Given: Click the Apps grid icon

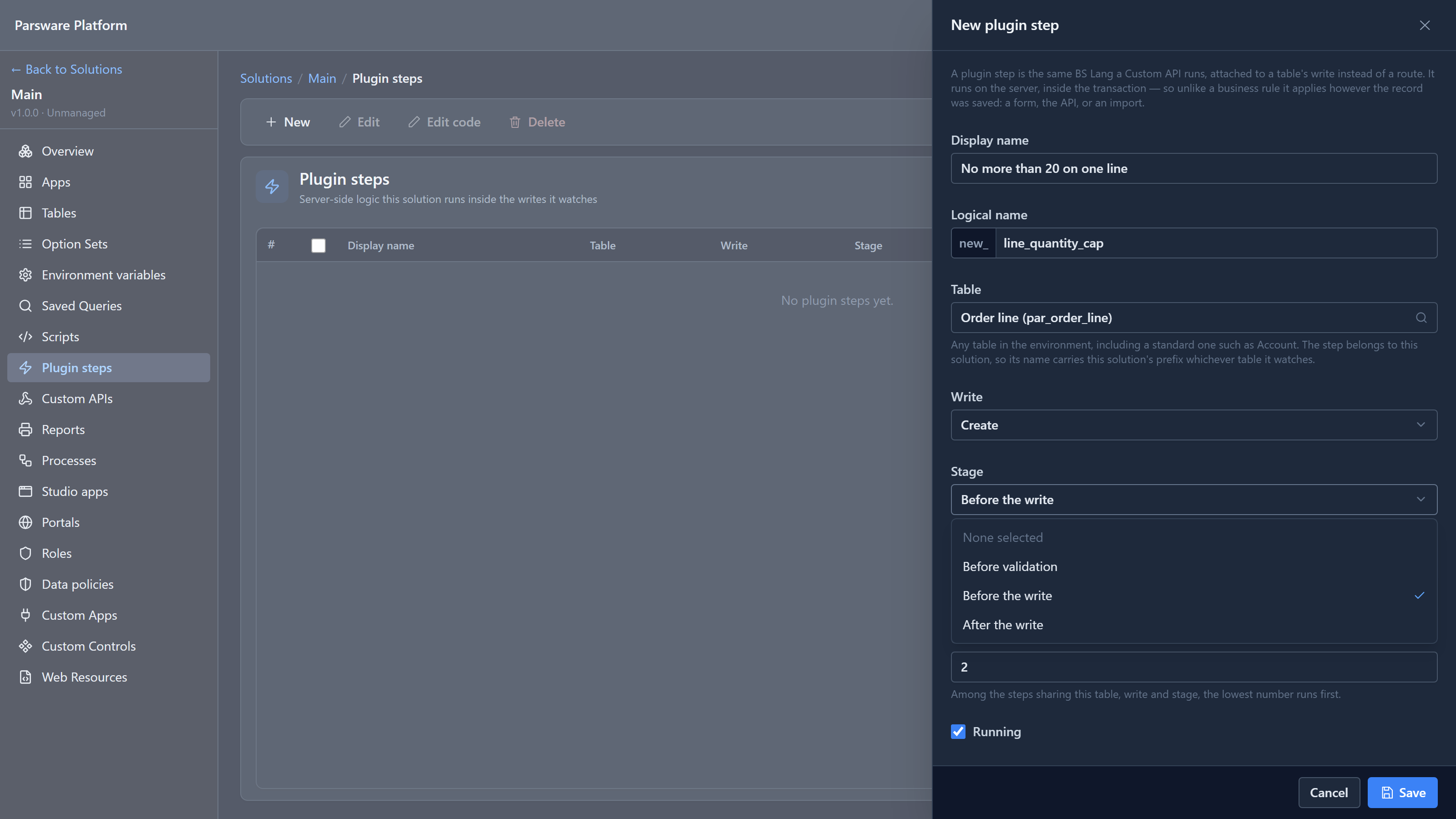Looking at the screenshot, I should [25, 182].
